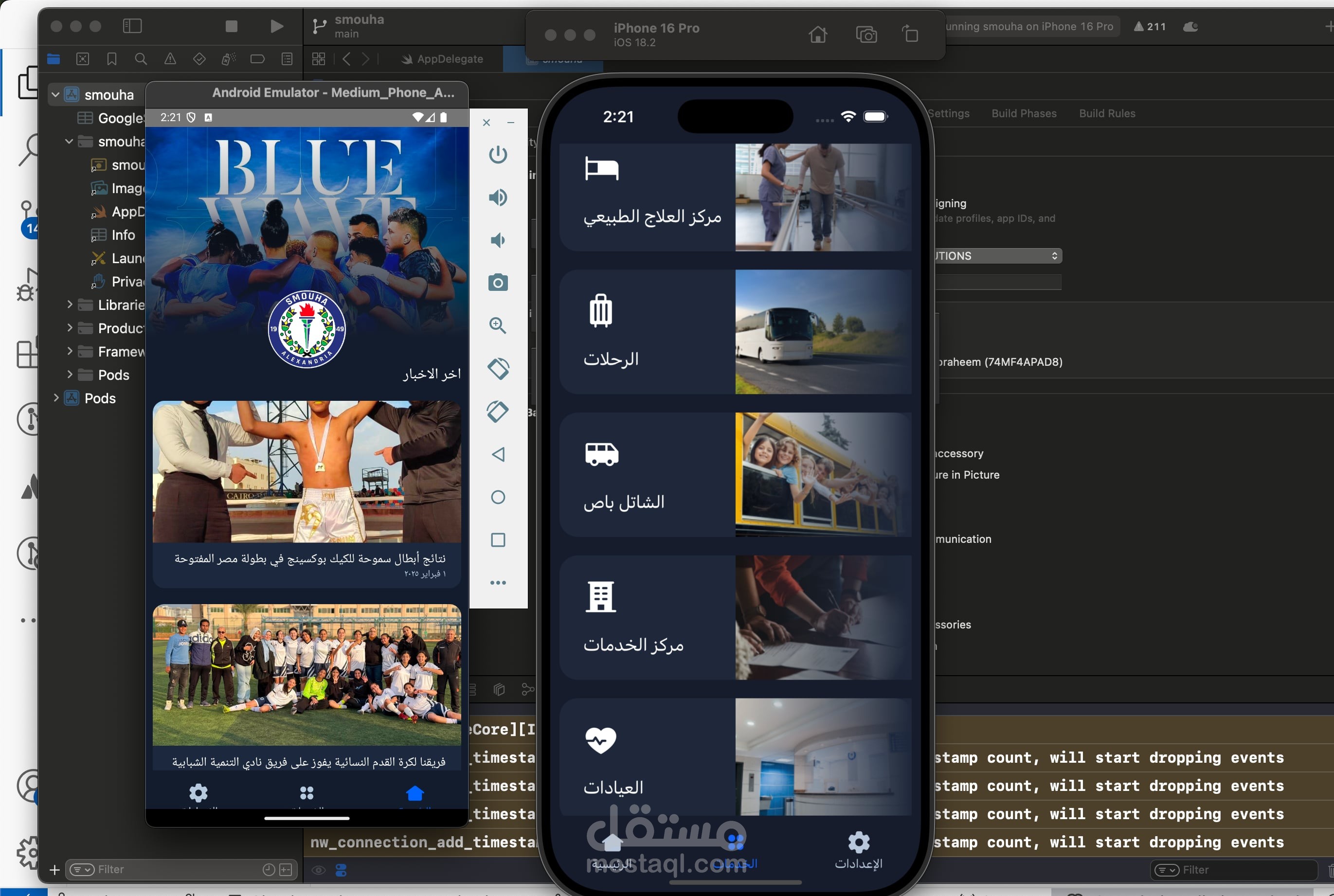1334x896 pixels.
Task: Go back in editor history
Action: pos(346,59)
